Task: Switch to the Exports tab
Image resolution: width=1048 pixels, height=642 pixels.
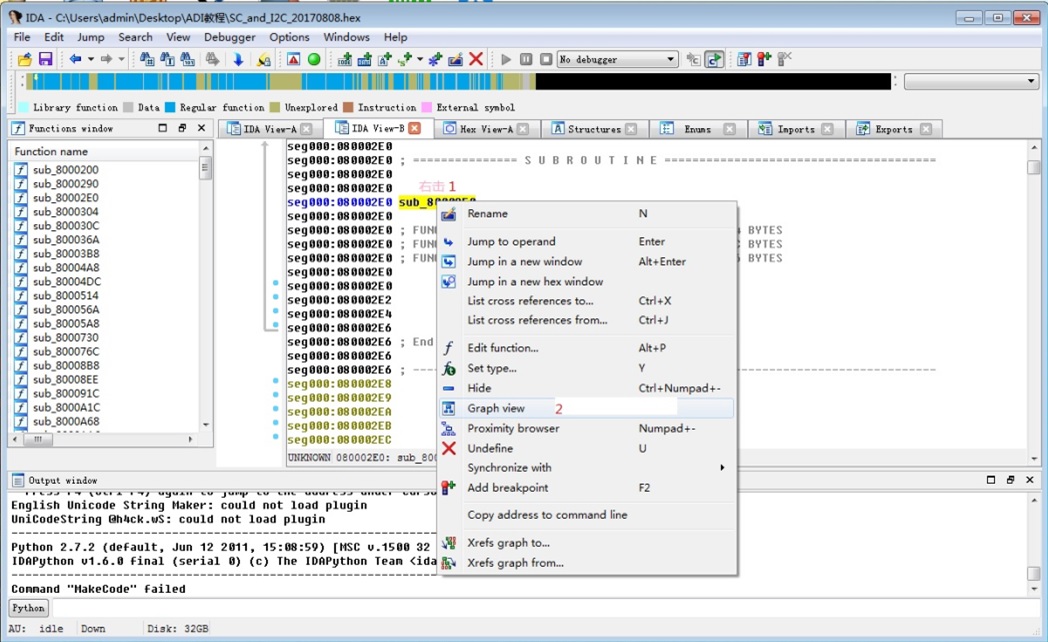Action: coord(894,129)
